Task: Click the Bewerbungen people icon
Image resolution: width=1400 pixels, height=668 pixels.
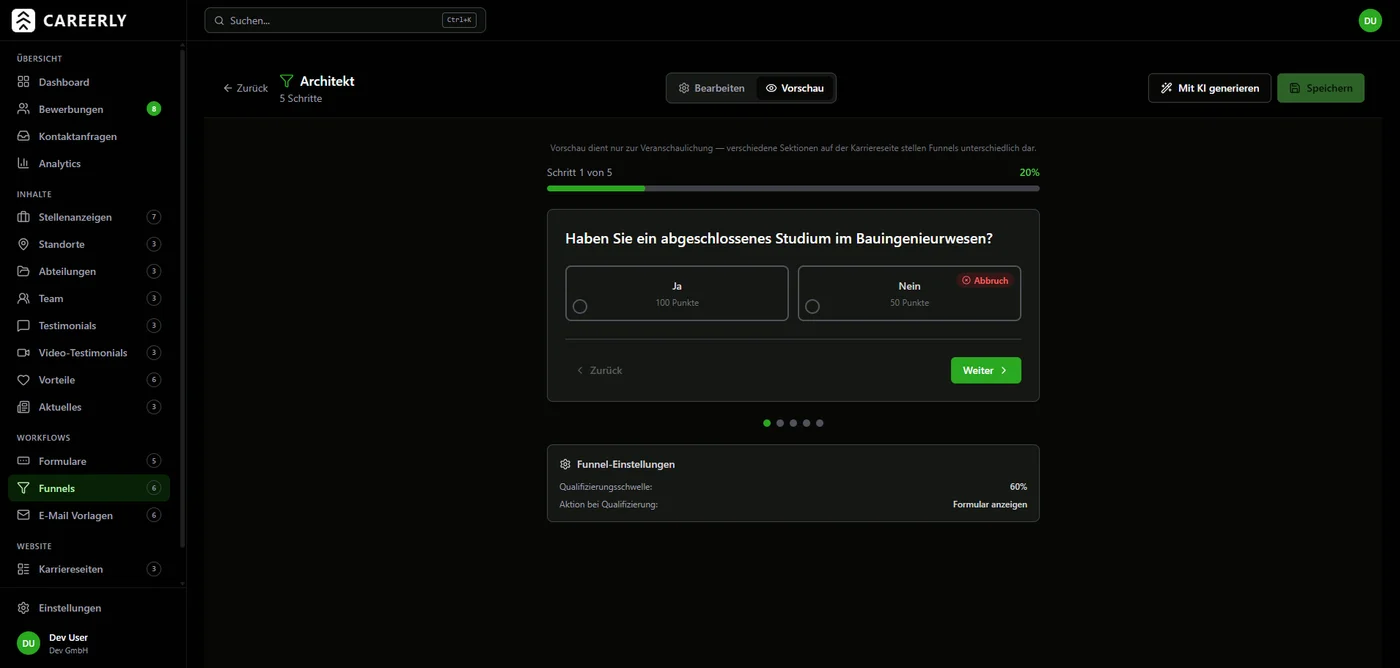Action: 23,109
